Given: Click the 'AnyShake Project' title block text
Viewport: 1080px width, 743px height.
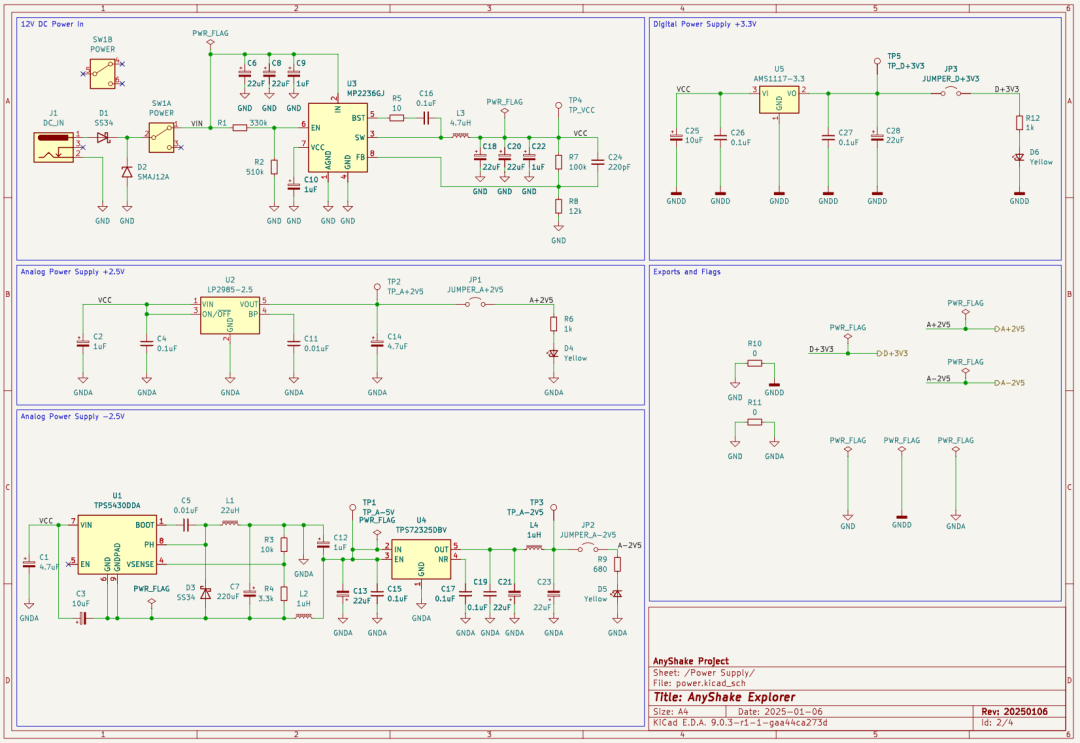Looking at the screenshot, I should (x=690, y=661).
